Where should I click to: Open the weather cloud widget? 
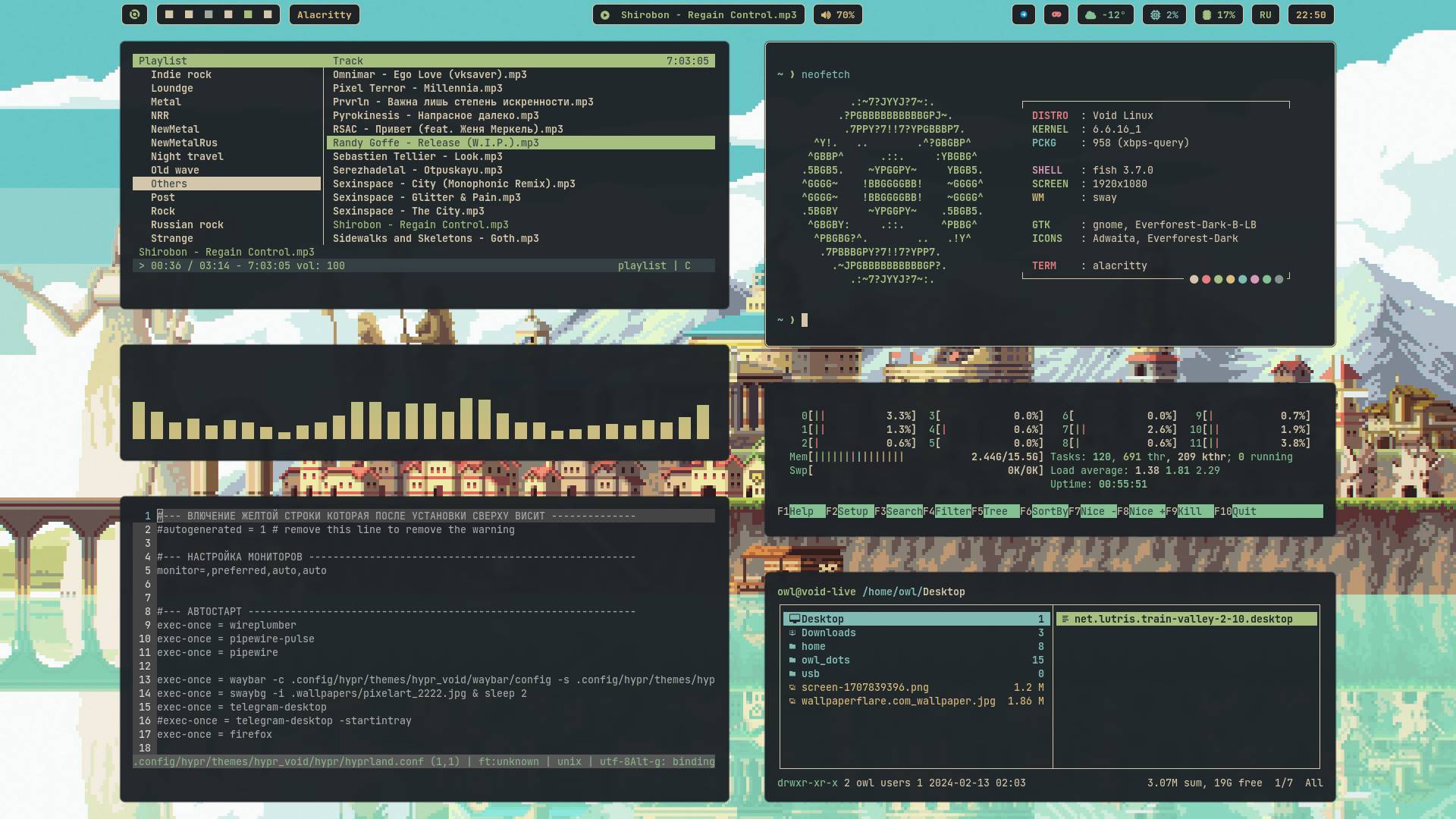coord(1105,14)
